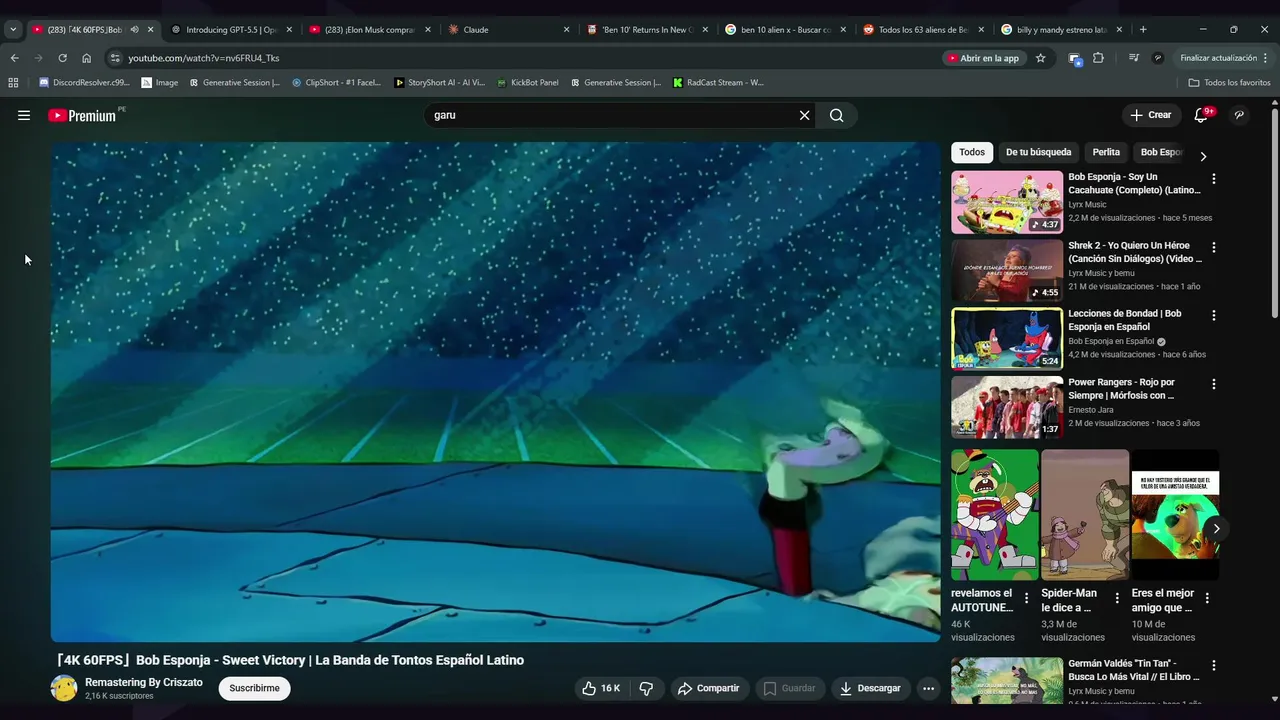Open options for Lecciones de Bondad video
This screenshot has height=720, width=1280.
pos(1214,315)
